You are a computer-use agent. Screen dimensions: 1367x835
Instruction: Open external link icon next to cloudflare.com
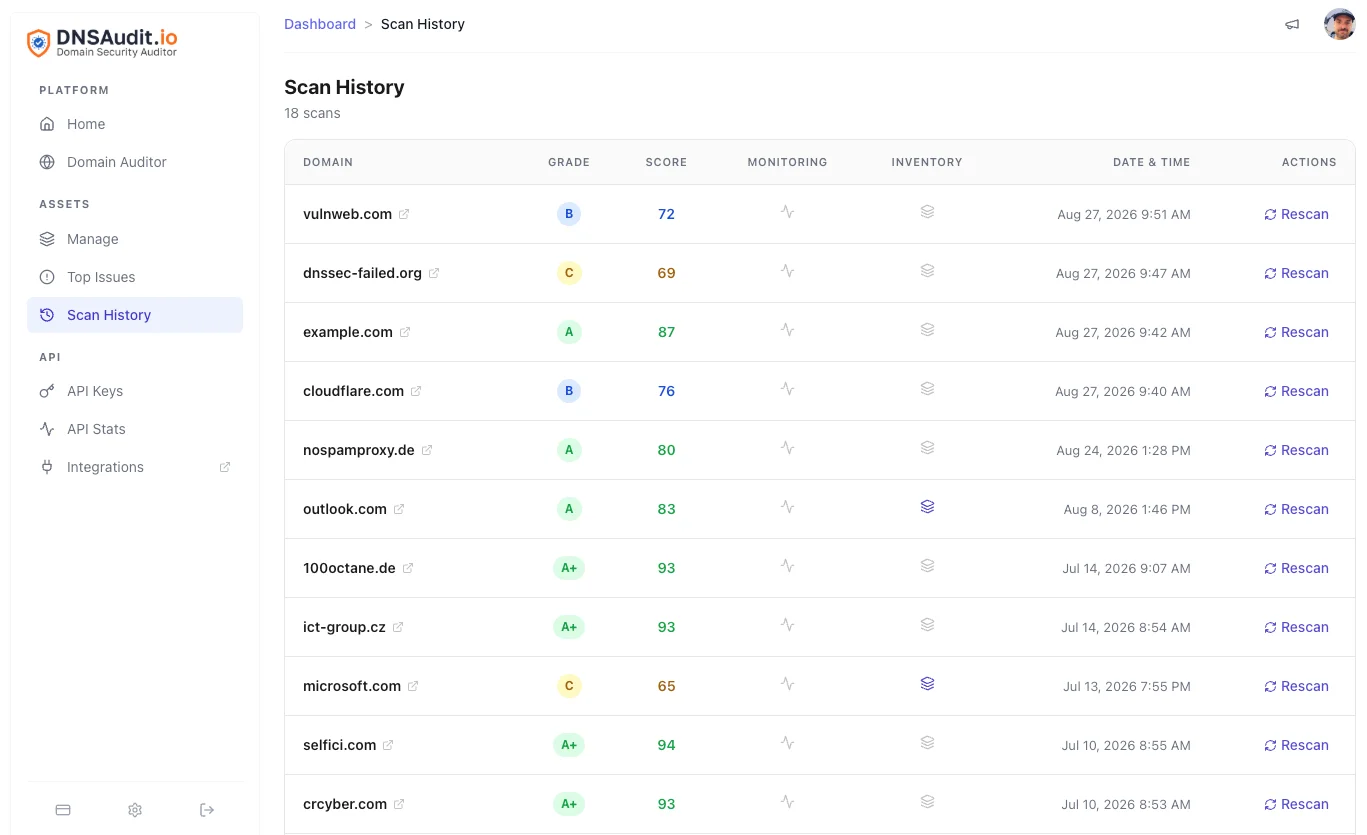tap(416, 391)
